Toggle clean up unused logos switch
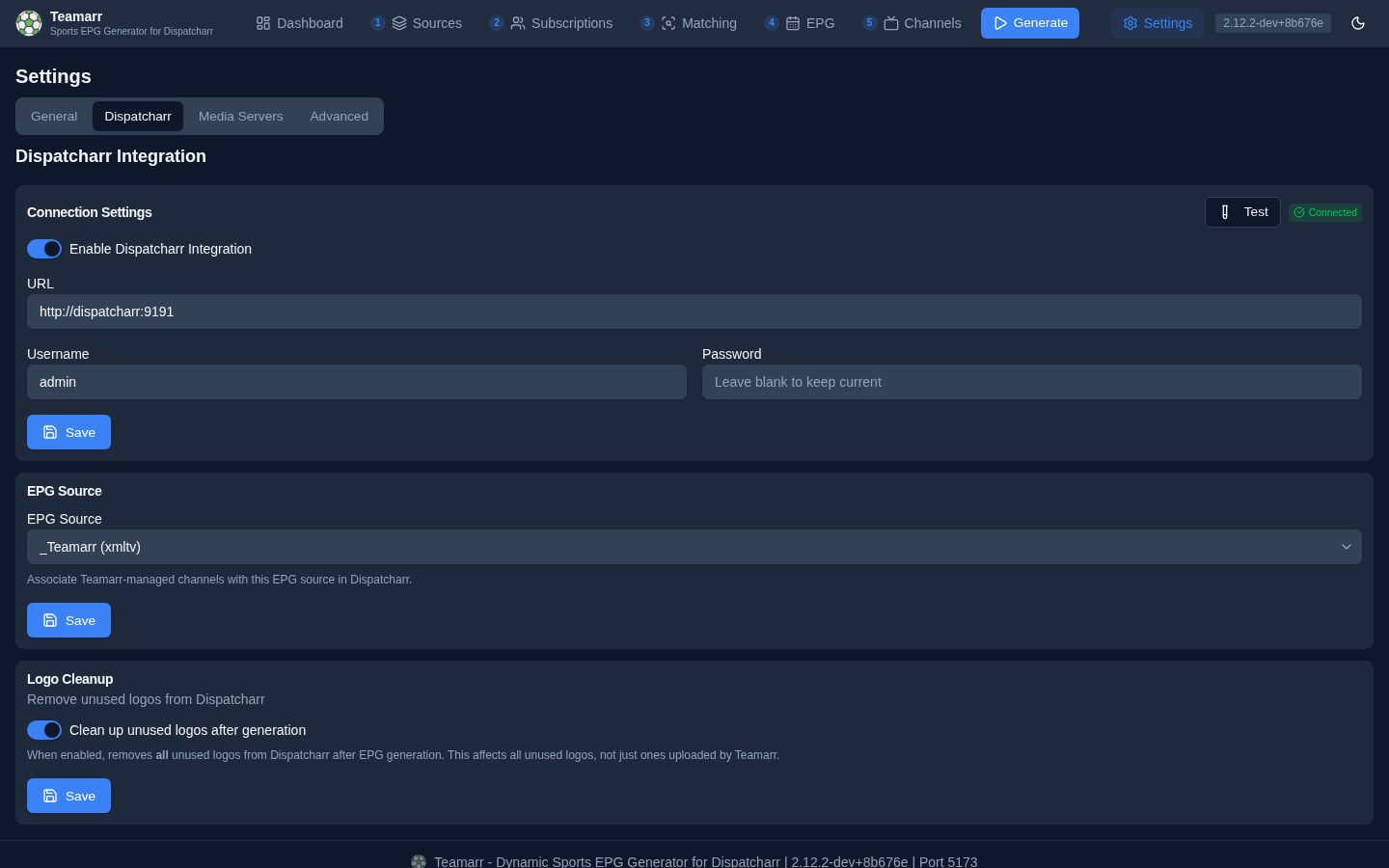Screen dimensions: 1389x868 [x=44, y=730]
